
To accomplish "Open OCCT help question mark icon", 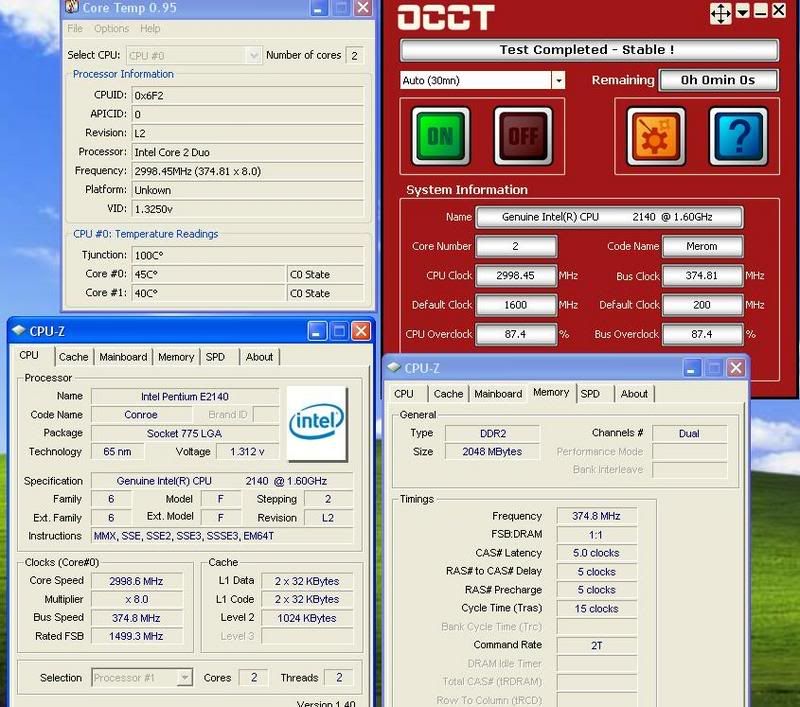I will coord(738,136).
